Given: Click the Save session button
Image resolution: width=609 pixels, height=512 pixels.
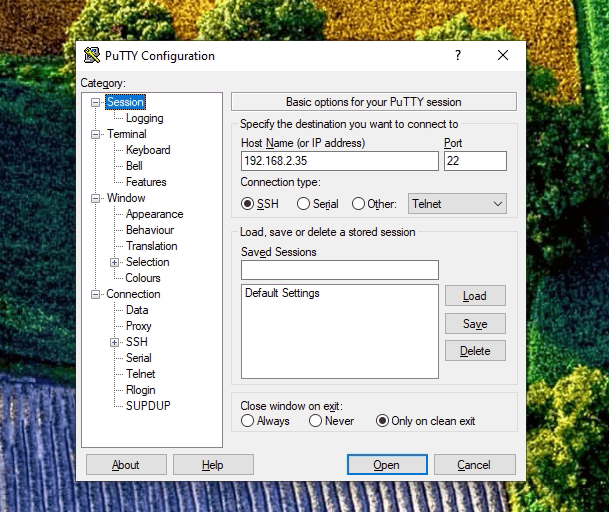Looking at the screenshot, I should coord(475,324).
